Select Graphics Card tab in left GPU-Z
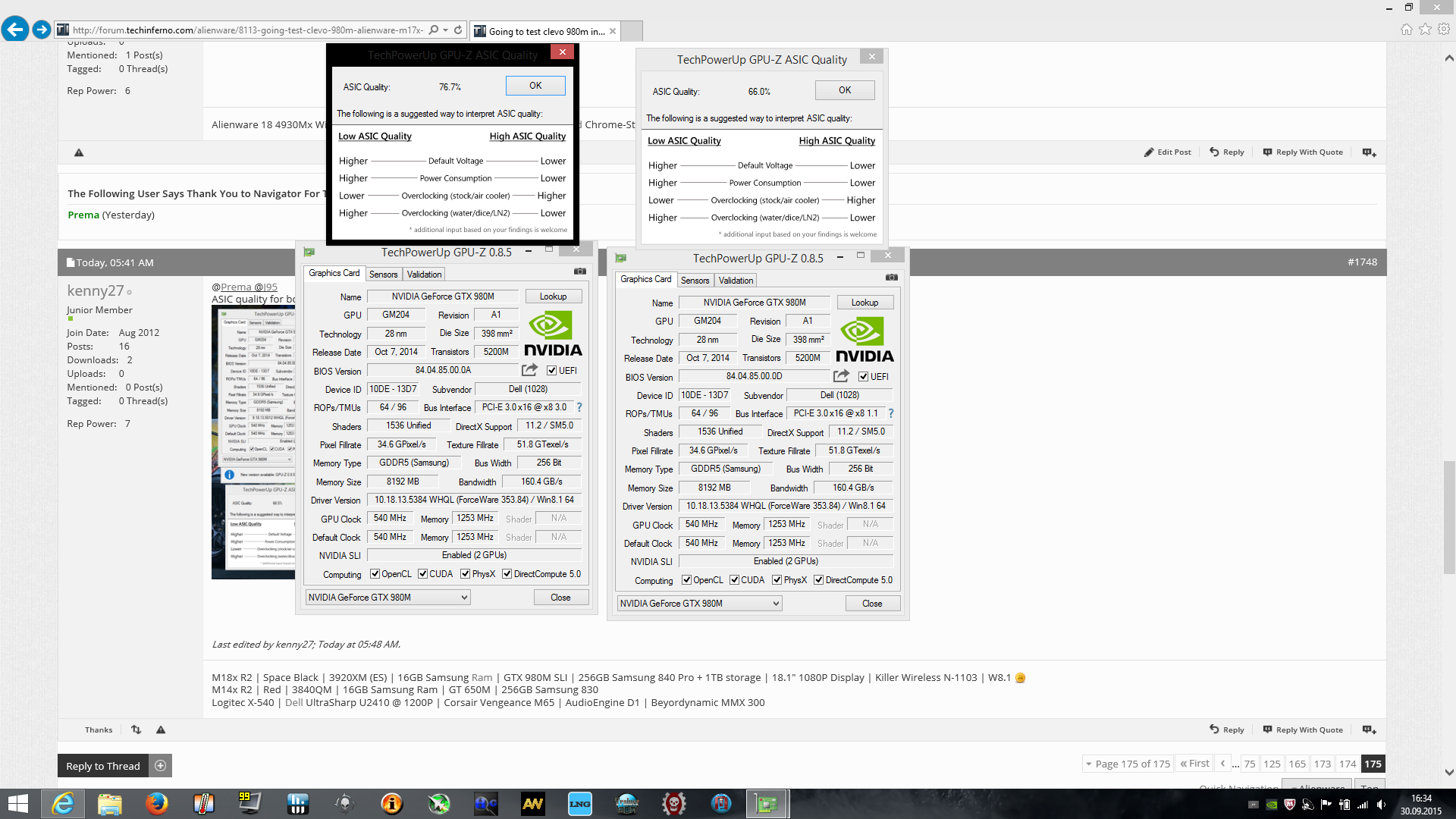 (x=334, y=273)
